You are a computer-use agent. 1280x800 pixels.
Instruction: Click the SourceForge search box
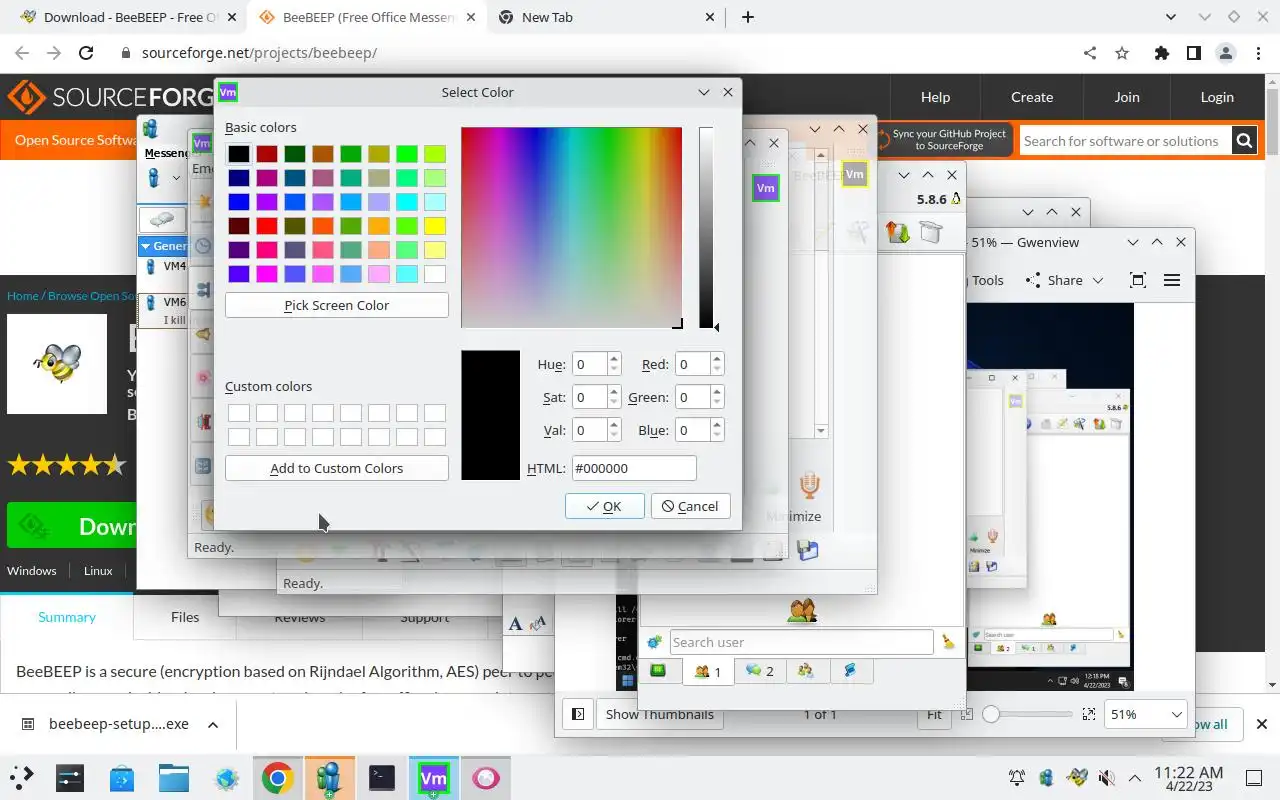pos(1125,141)
